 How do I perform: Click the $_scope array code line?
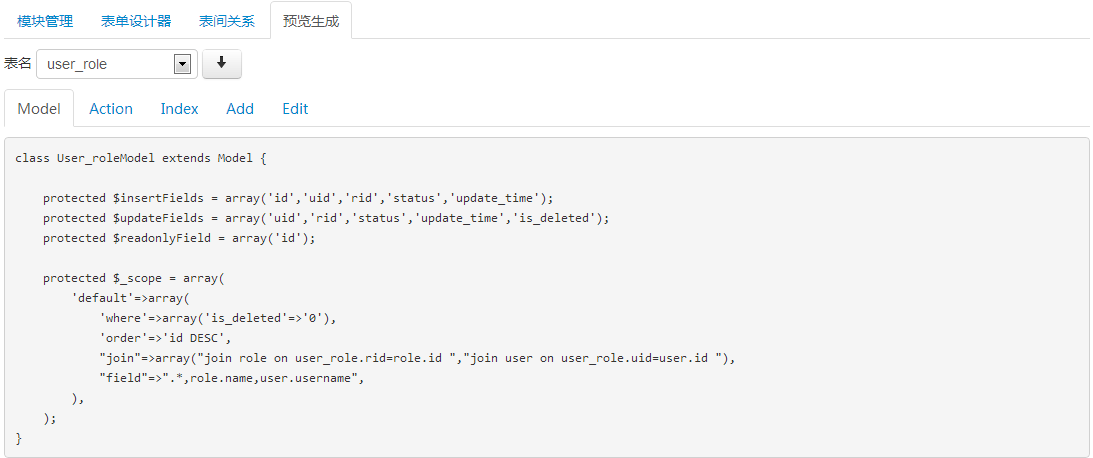tap(134, 278)
